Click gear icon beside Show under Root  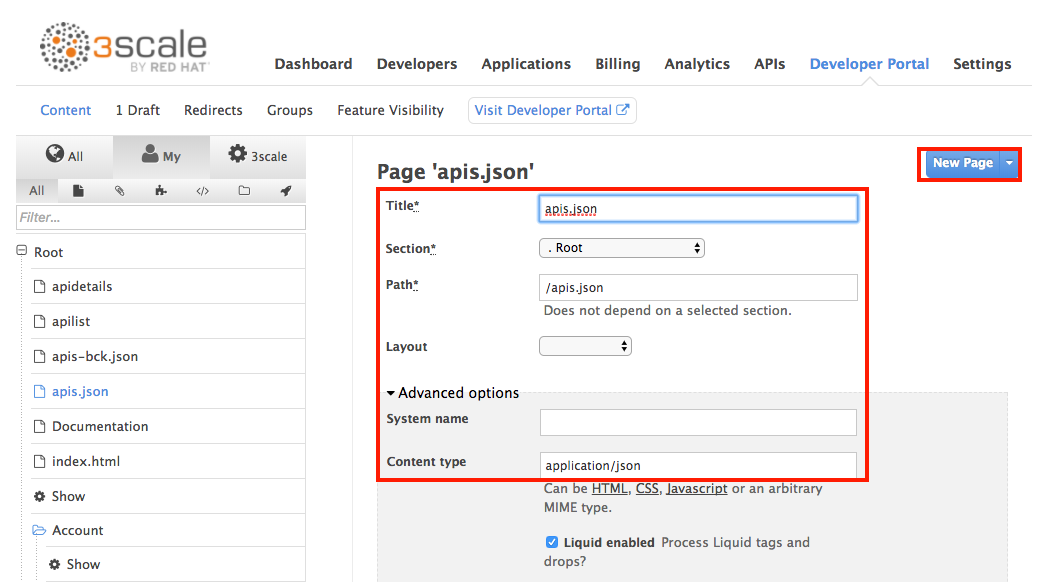click(40, 496)
